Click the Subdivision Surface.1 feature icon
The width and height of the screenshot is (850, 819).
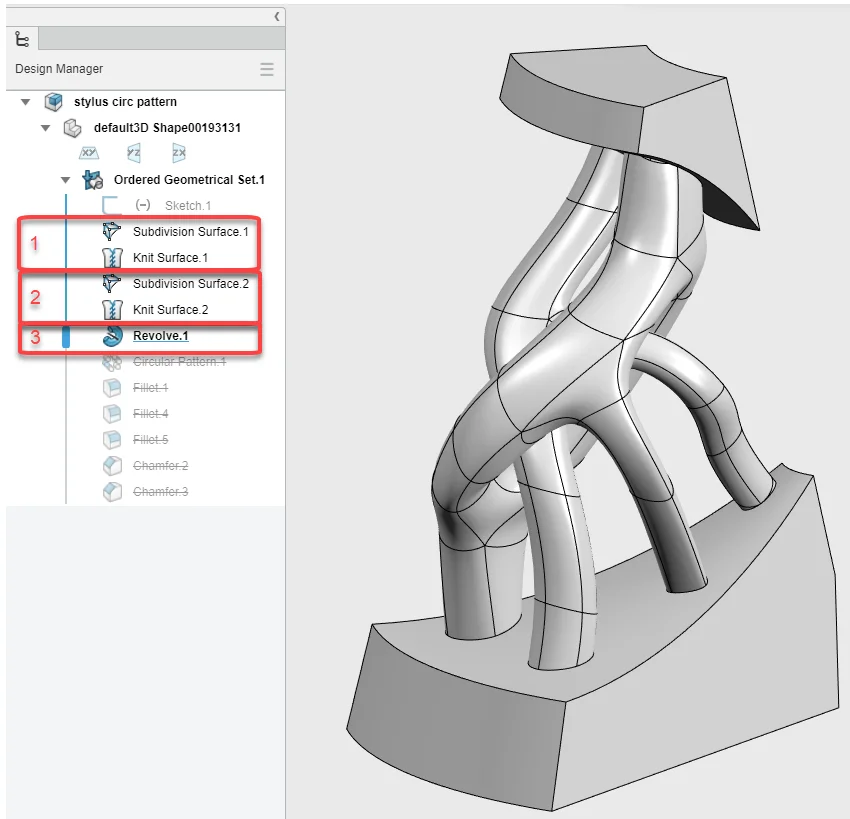pyautogui.click(x=112, y=232)
